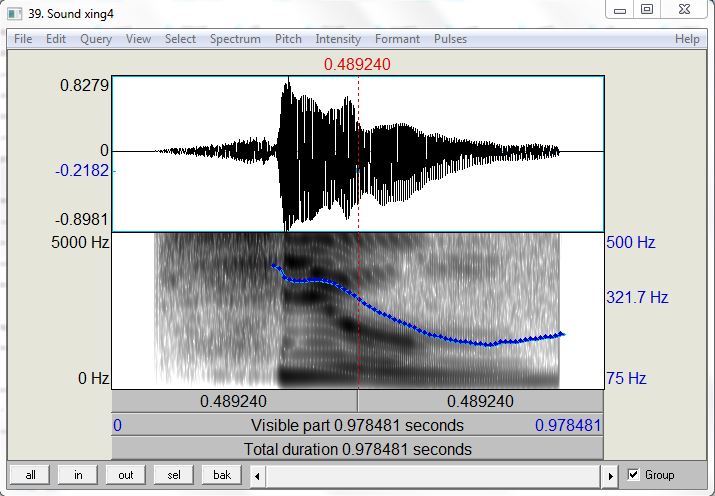
Task: Click the horizontal scrollbar track
Action: coord(433,476)
